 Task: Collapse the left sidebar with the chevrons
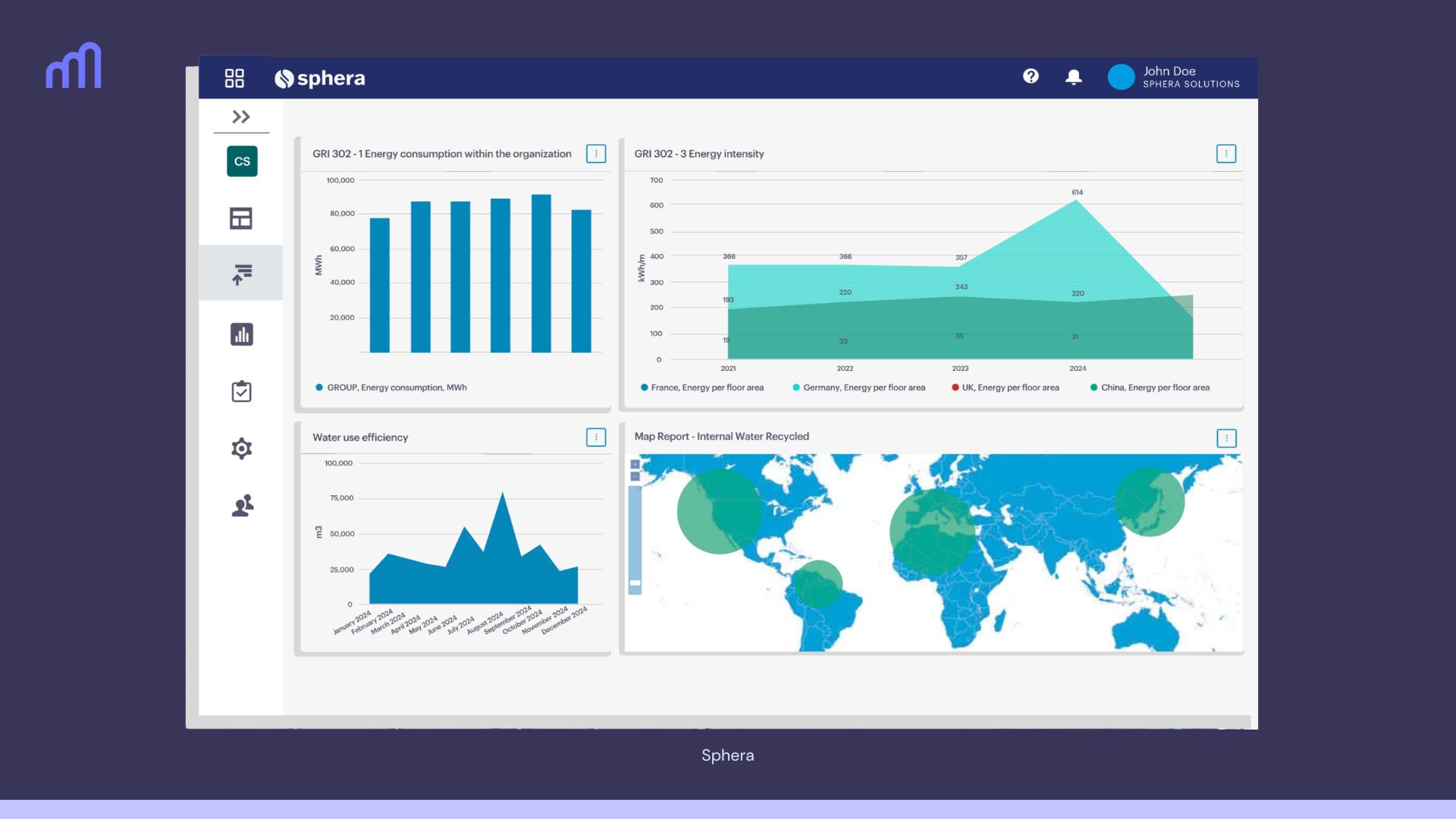click(x=241, y=117)
